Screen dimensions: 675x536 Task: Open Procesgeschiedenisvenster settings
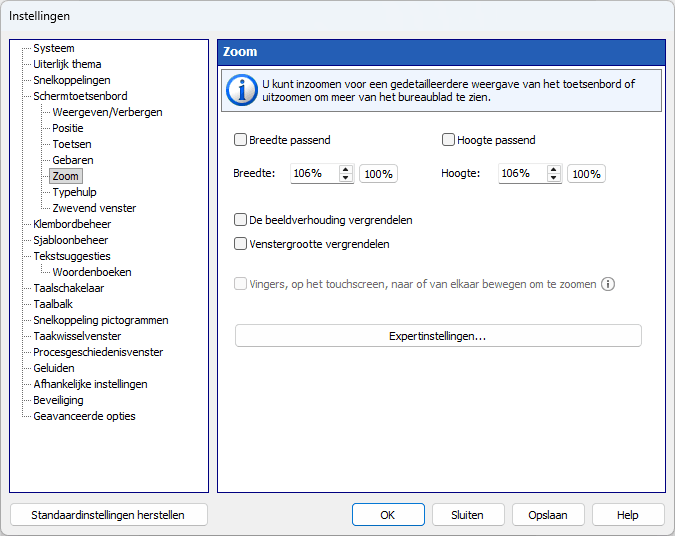click(98, 352)
